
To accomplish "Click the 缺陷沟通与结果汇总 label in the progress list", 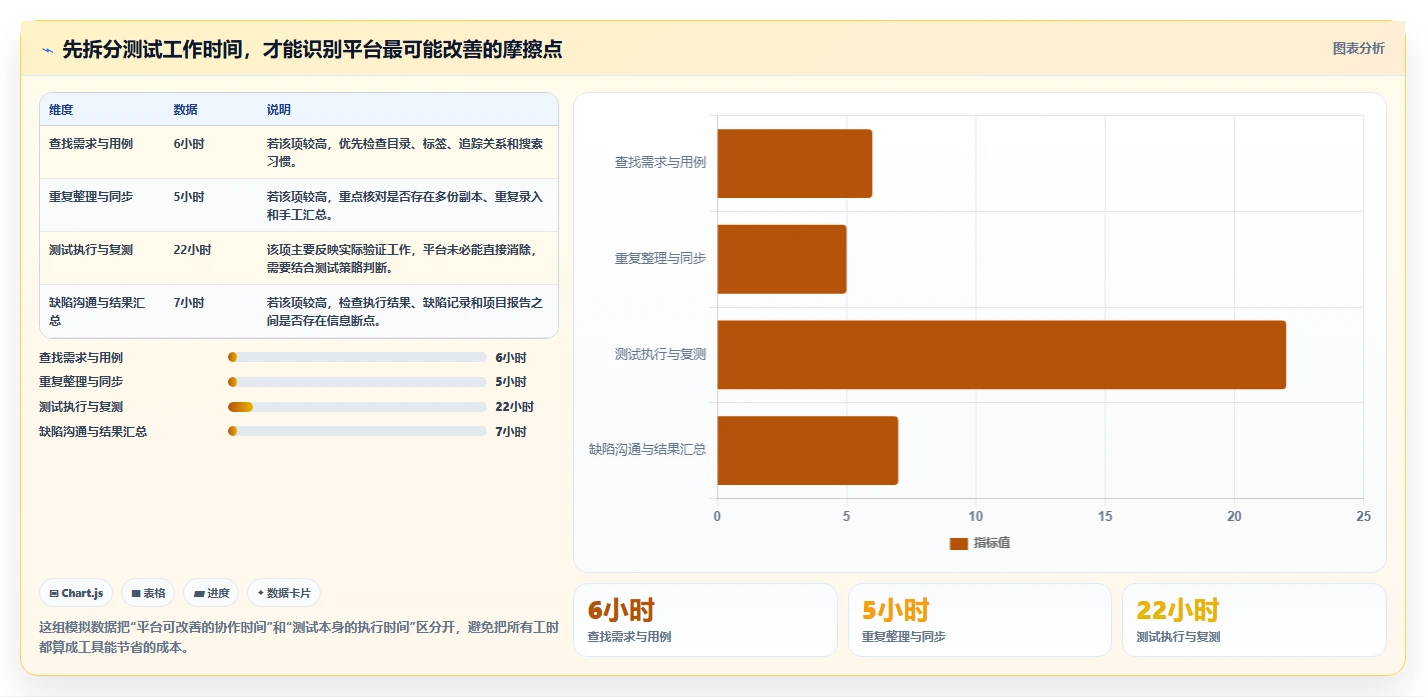I will point(93,432).
